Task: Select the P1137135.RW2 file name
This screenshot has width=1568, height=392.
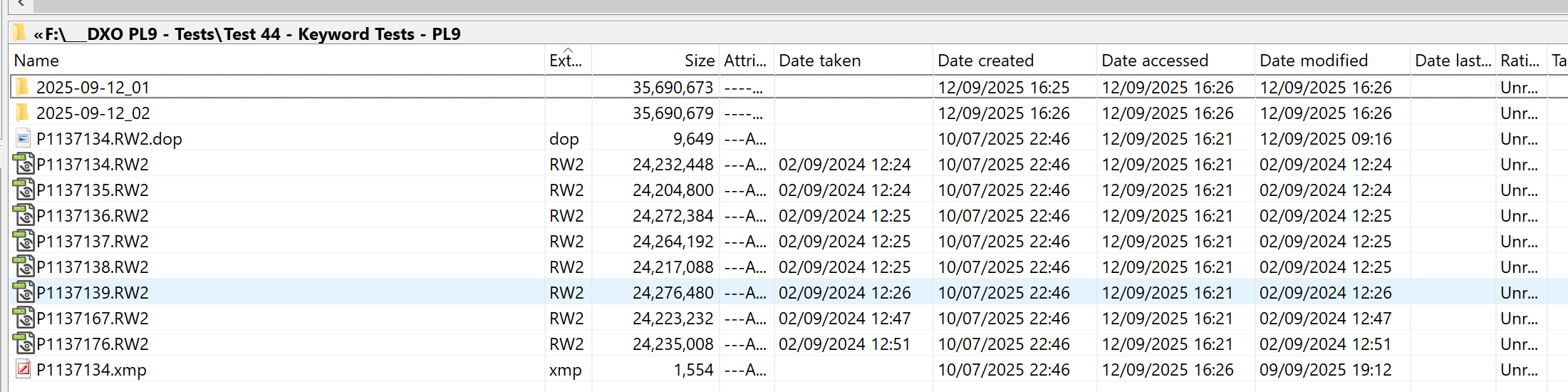Action: pyautogui.click(x=93, y=190)
